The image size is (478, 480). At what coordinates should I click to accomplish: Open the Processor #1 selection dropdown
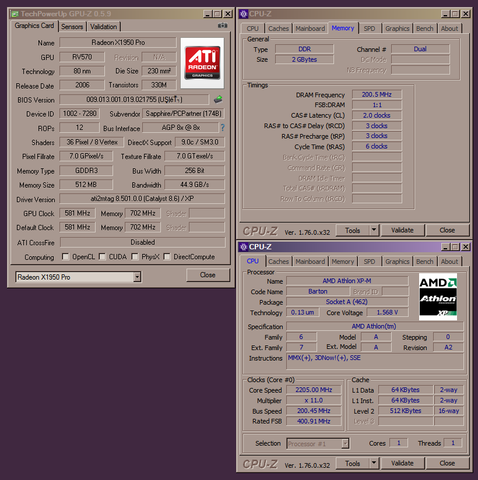(x=345, y=443)
